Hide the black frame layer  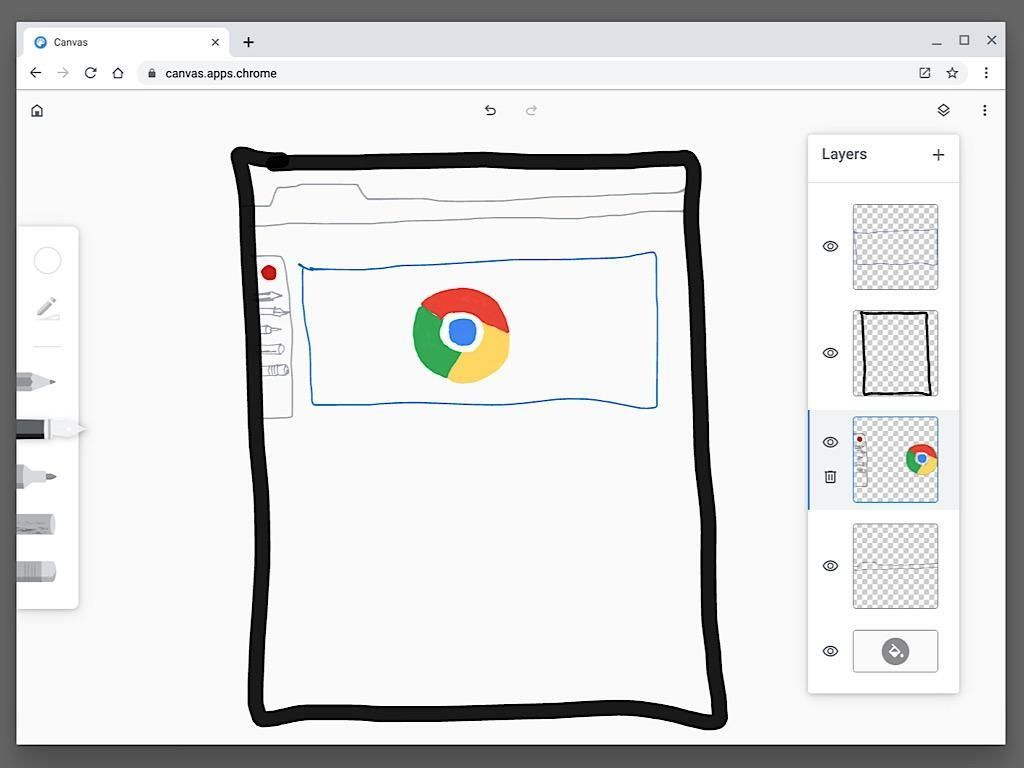[x=830, y=353]
